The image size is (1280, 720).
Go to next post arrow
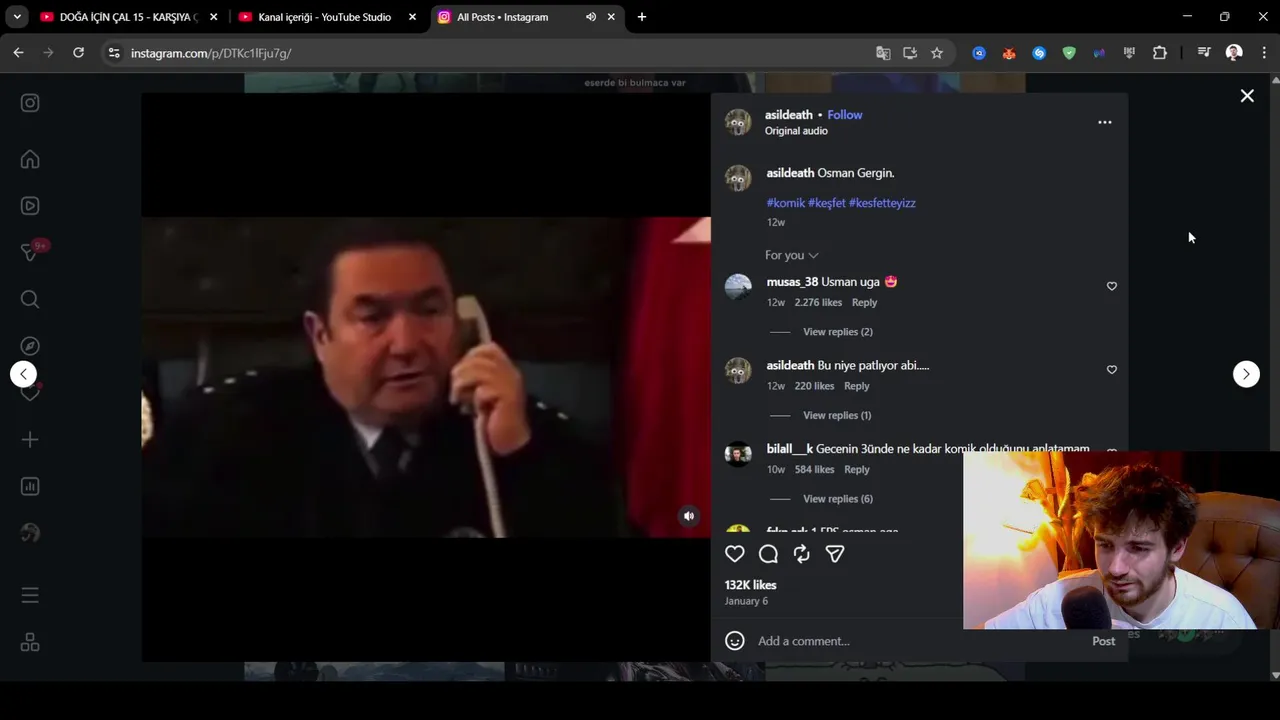pos(1246,374)
